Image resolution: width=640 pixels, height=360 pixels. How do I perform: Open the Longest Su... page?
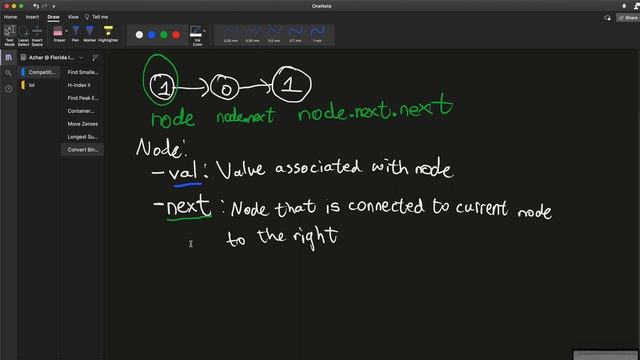pyautogui.click(x=82, y=137)
